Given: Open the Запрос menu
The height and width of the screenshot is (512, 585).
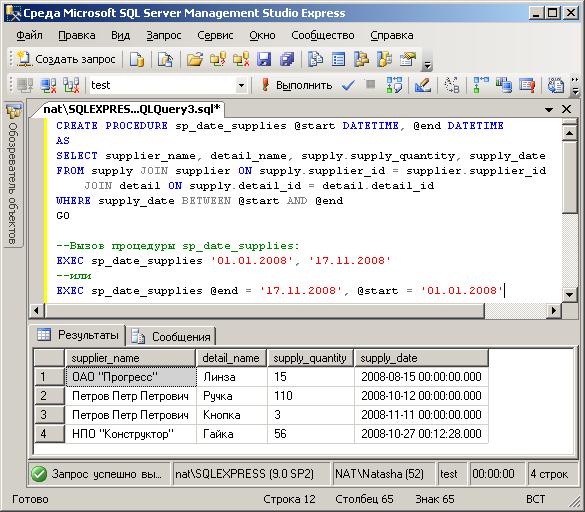Looking at the screenshot, I should pyautogui.click(x=163, y=35).
